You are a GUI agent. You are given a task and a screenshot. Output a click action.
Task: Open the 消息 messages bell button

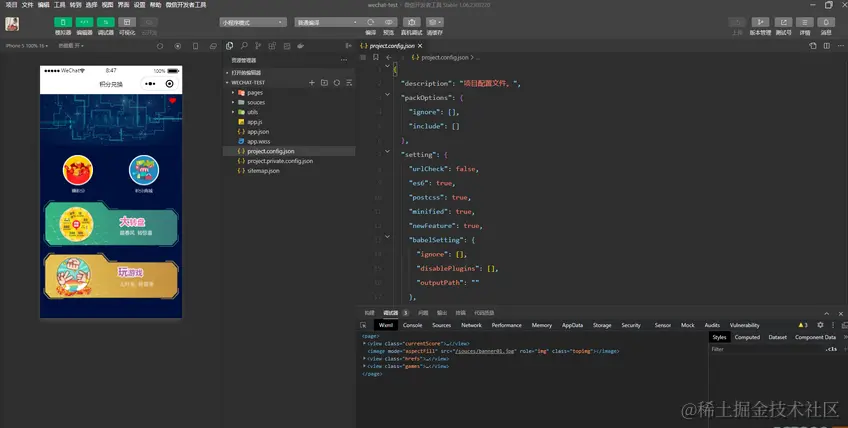826,22
